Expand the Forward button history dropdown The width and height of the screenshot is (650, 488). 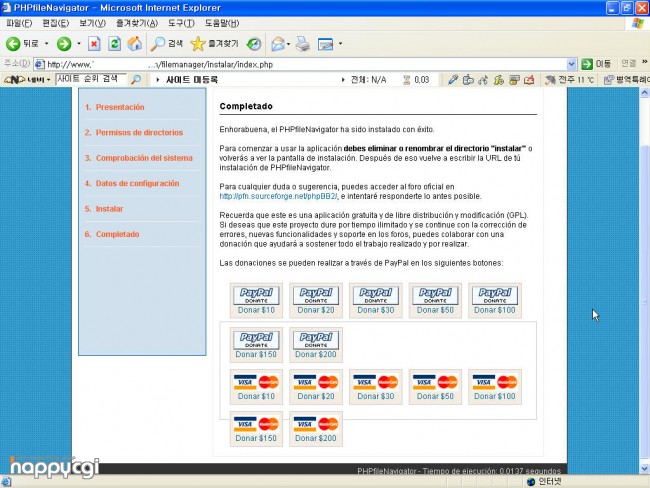tap(79, 44)
